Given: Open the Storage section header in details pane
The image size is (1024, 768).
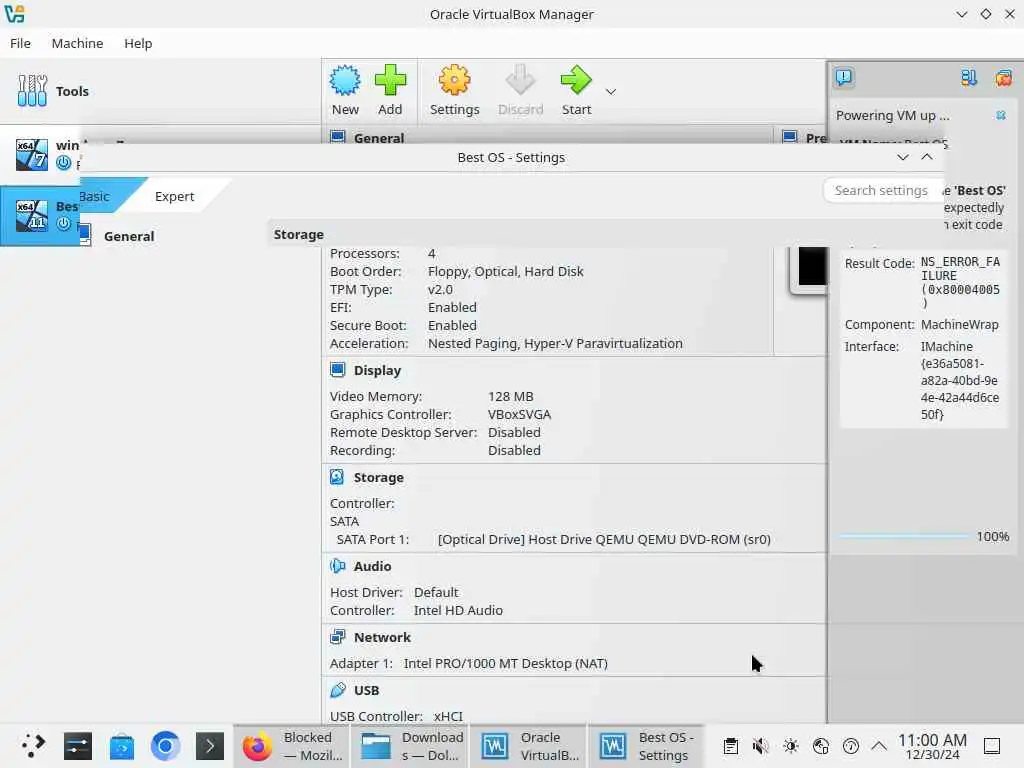Looking at the screenshot, I should click(378, 477).
